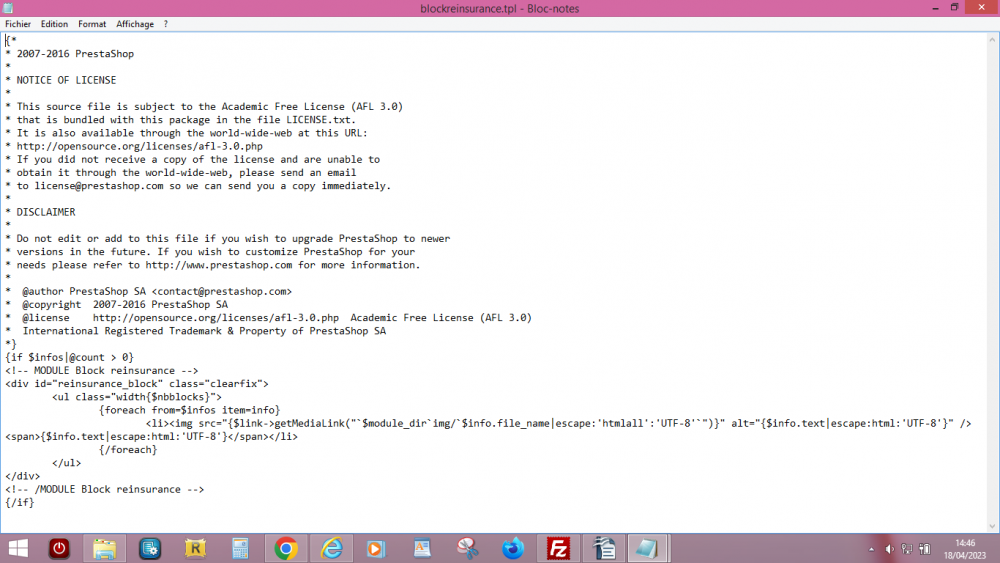Click the line '2007-2016 PrestaShop'
The height and width of the screenshot is (563, 1000).
pos(75,54)
